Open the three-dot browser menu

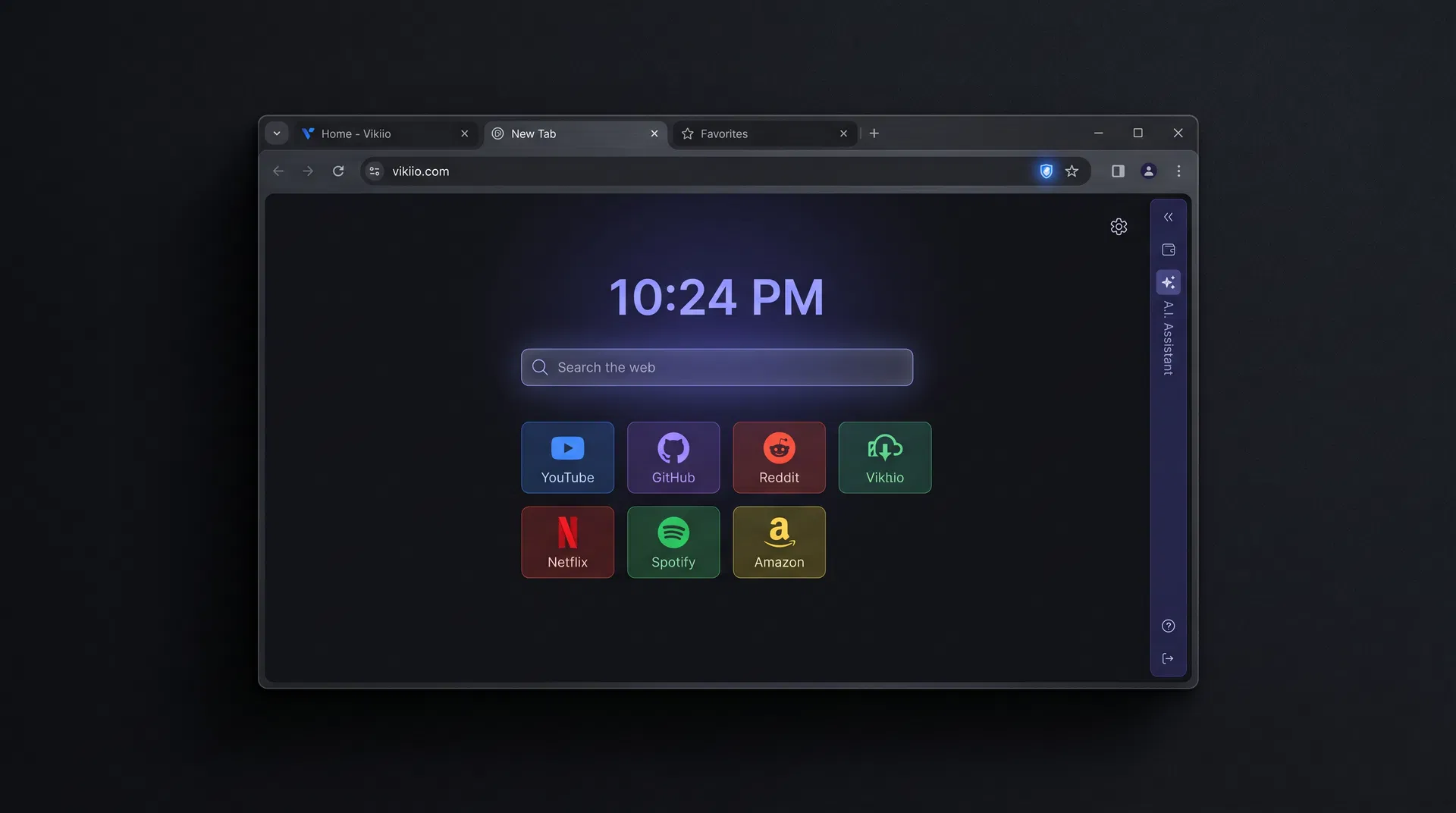[x=1178, y=171]
